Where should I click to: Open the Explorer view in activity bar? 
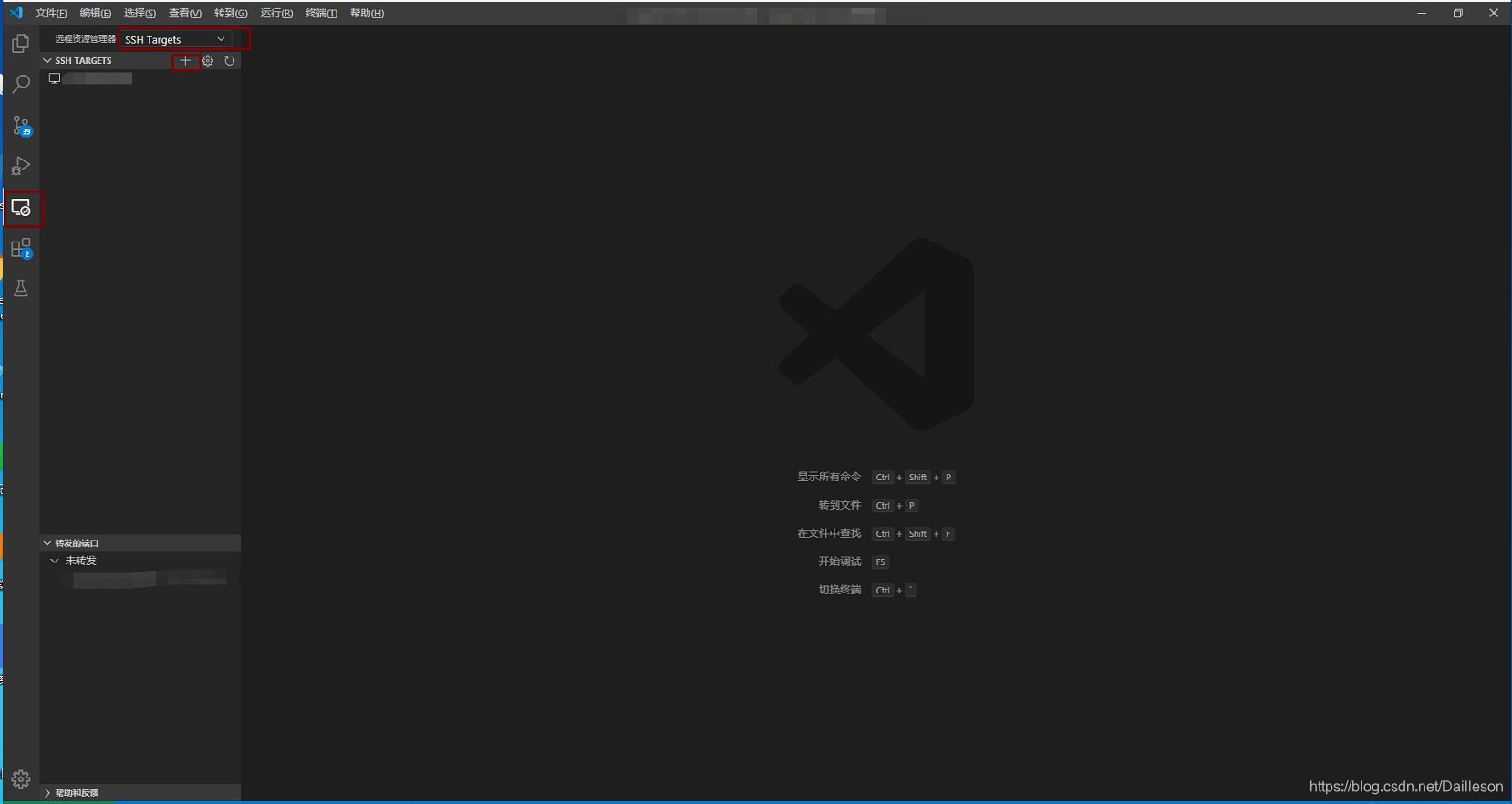[x=21, y=43]
